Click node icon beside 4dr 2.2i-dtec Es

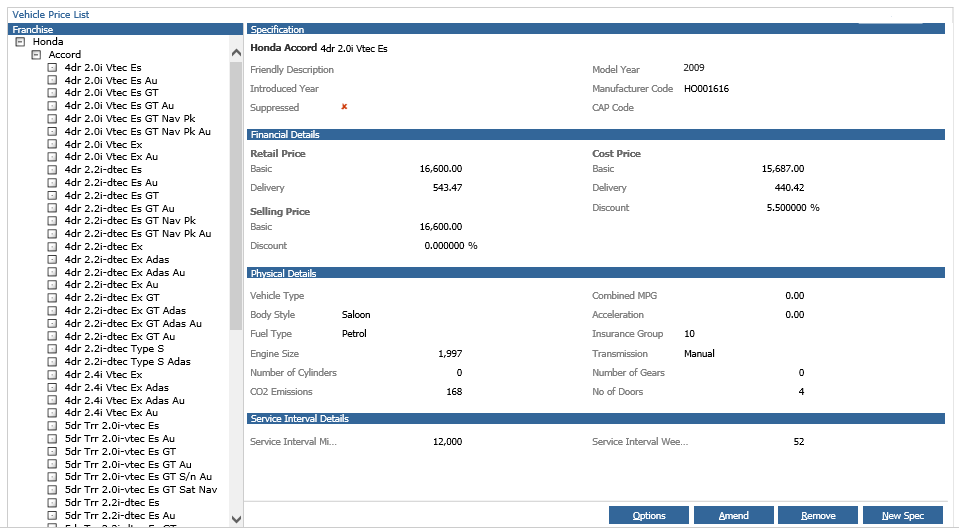53,169
